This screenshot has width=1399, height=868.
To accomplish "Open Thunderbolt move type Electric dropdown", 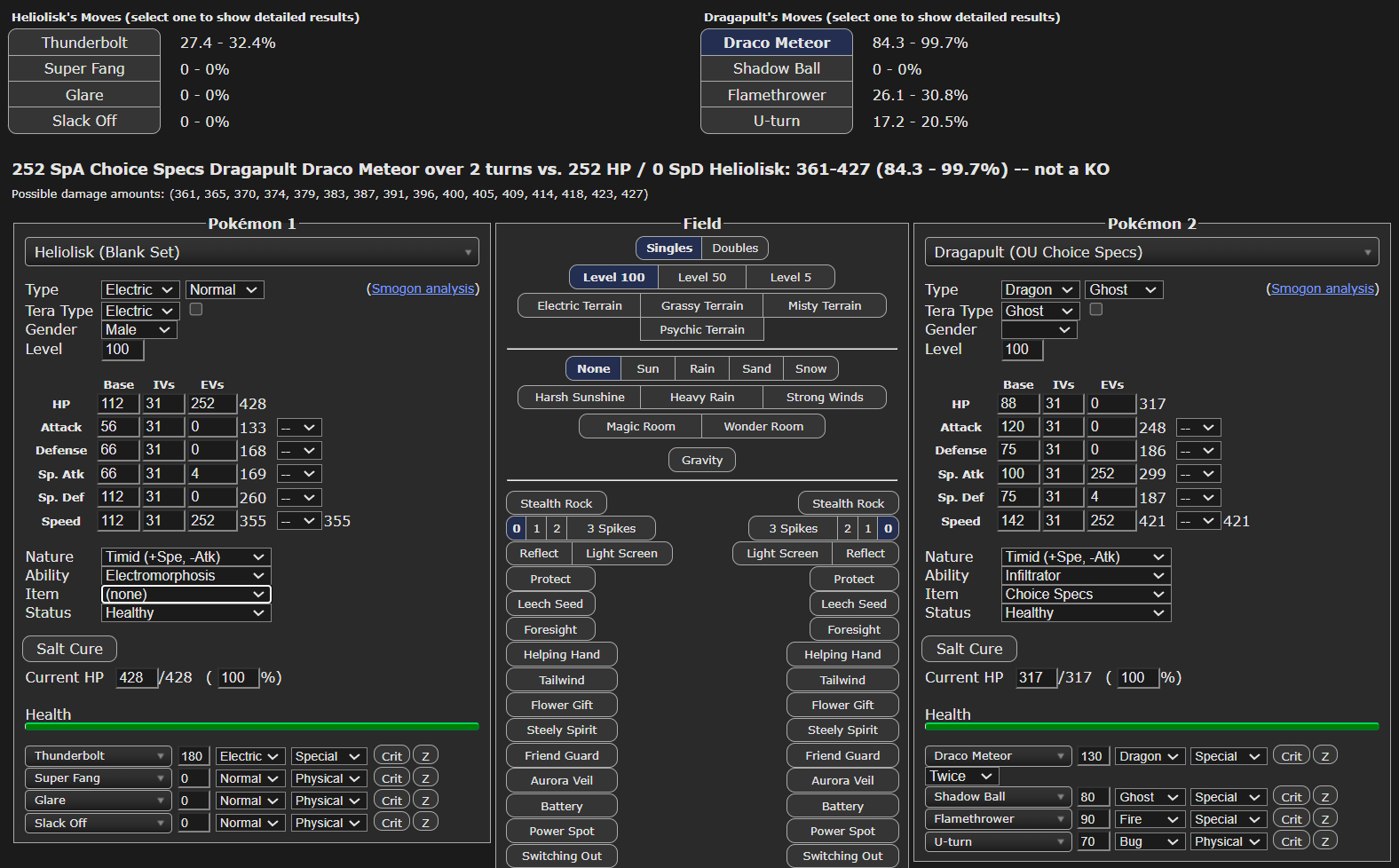I will pyautogui.click(x=250, y=756).
